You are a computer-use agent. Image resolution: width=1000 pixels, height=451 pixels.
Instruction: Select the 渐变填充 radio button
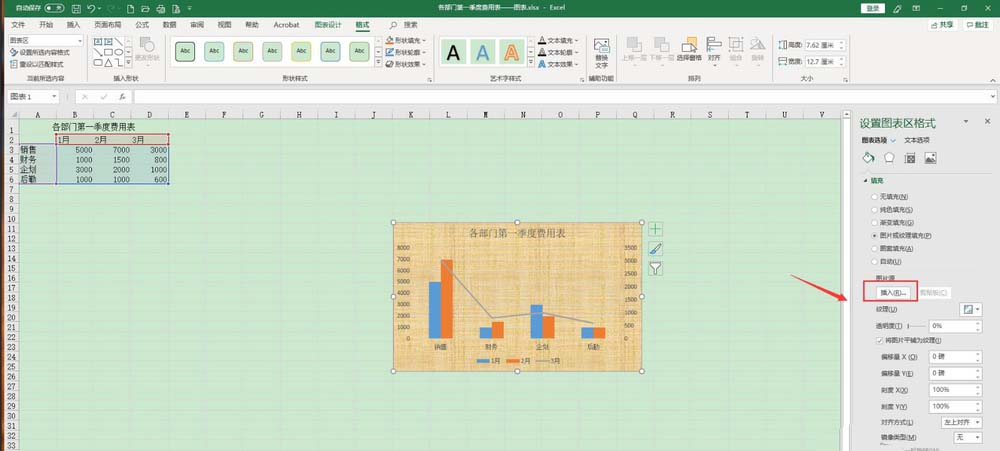click(874, 223)
